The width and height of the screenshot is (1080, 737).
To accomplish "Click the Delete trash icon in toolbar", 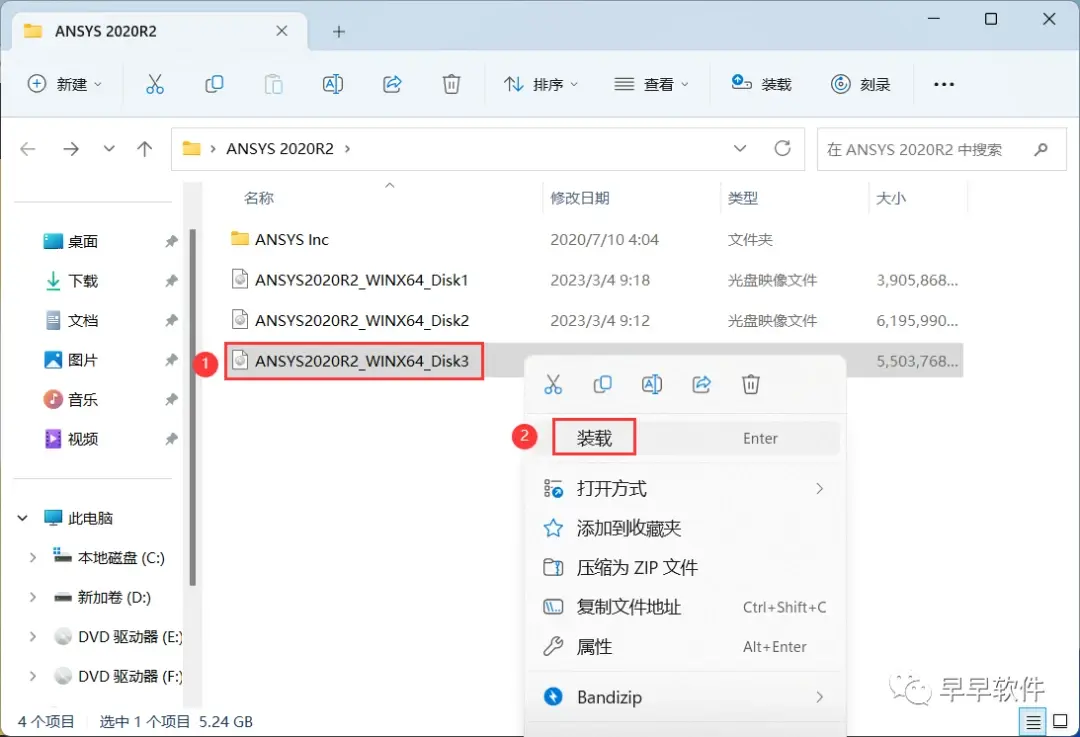I will (451, 84).
